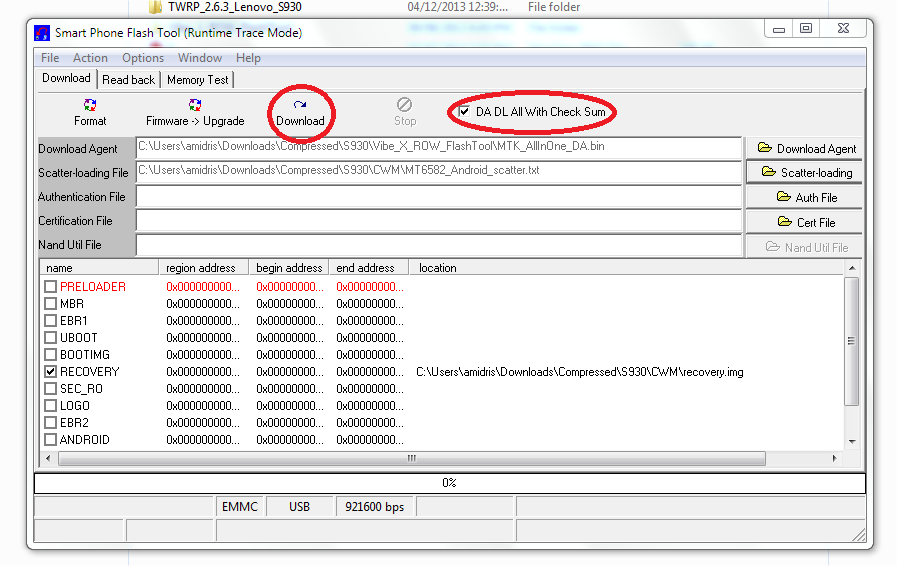Click the Auth File button

pyautogui.click(x=805, y=197)
